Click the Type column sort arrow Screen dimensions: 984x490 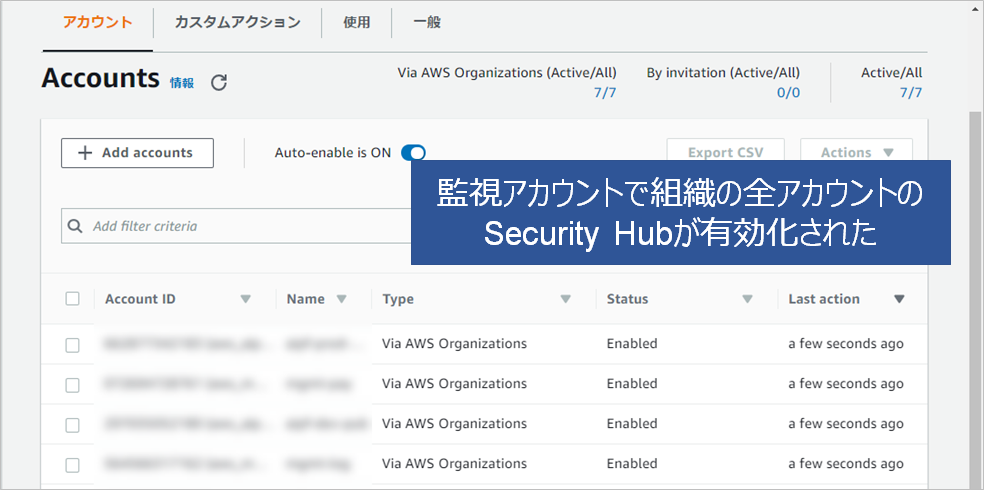tap(565, 299)
